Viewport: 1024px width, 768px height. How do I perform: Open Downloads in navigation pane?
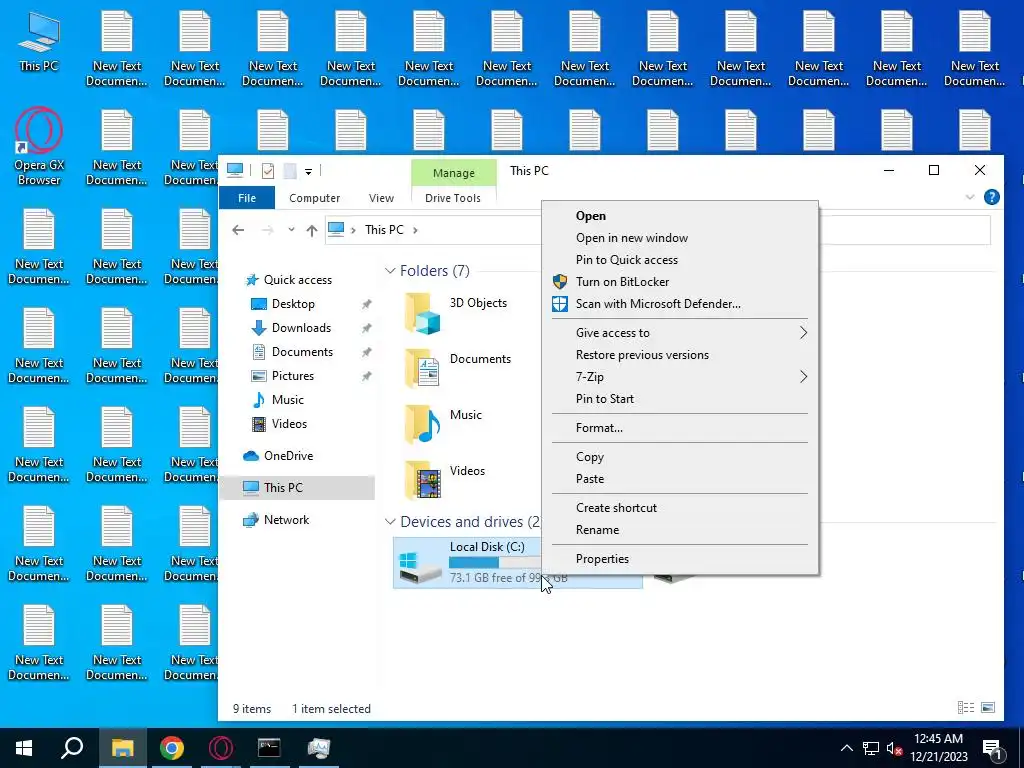coord(301,328)
